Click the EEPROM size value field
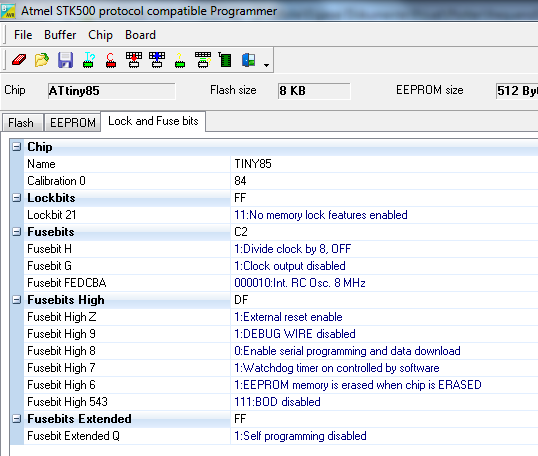The image size is (538, 456). click(x=517, y=91)
